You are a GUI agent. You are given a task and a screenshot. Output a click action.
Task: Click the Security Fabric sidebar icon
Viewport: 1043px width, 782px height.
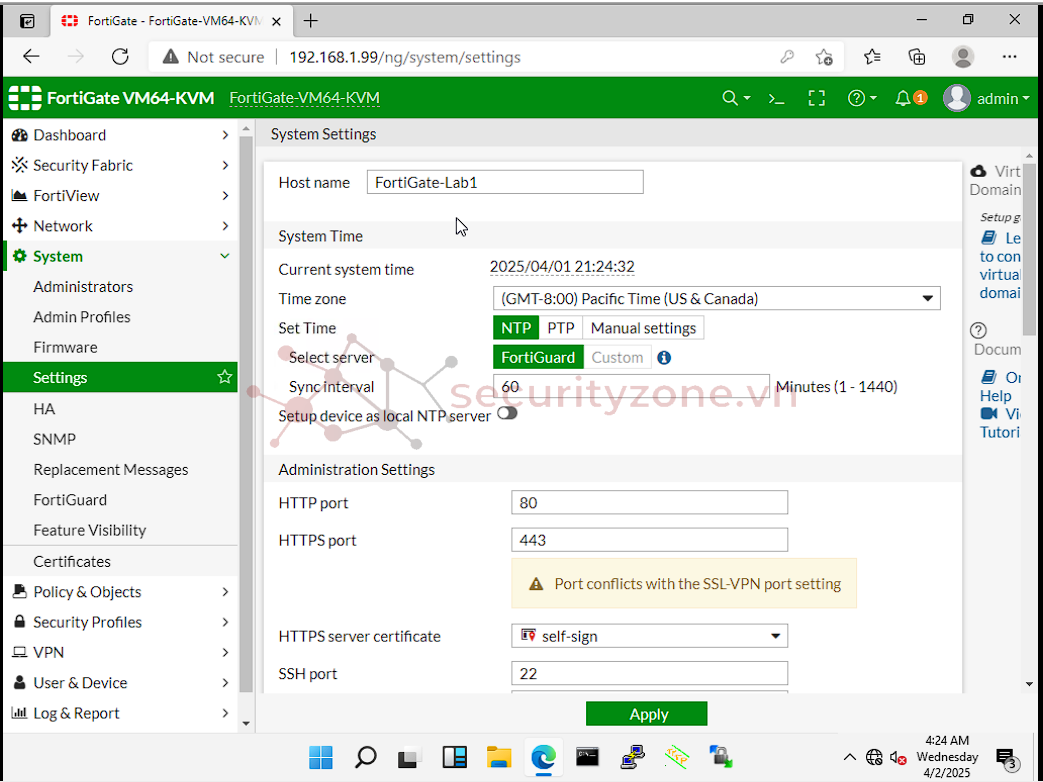click(x=20, y=165)
